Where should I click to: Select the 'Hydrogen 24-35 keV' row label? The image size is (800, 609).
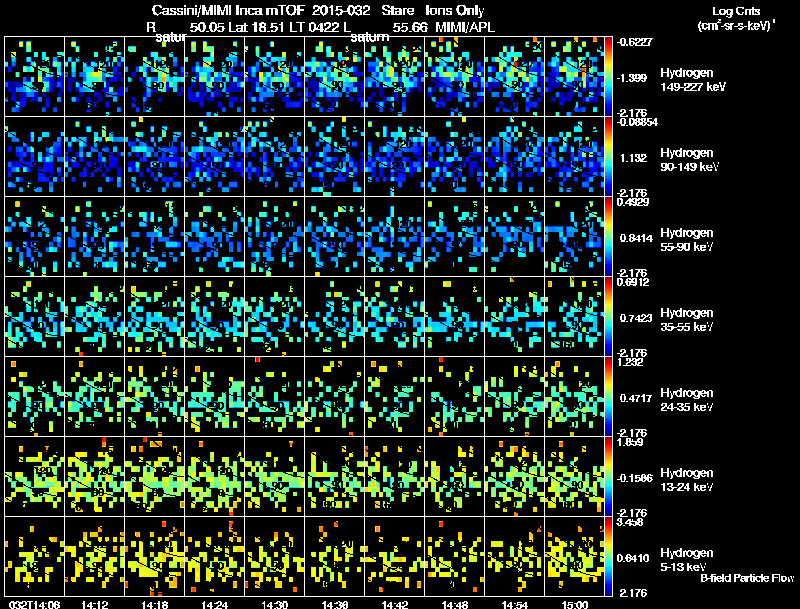pos(687,400)
